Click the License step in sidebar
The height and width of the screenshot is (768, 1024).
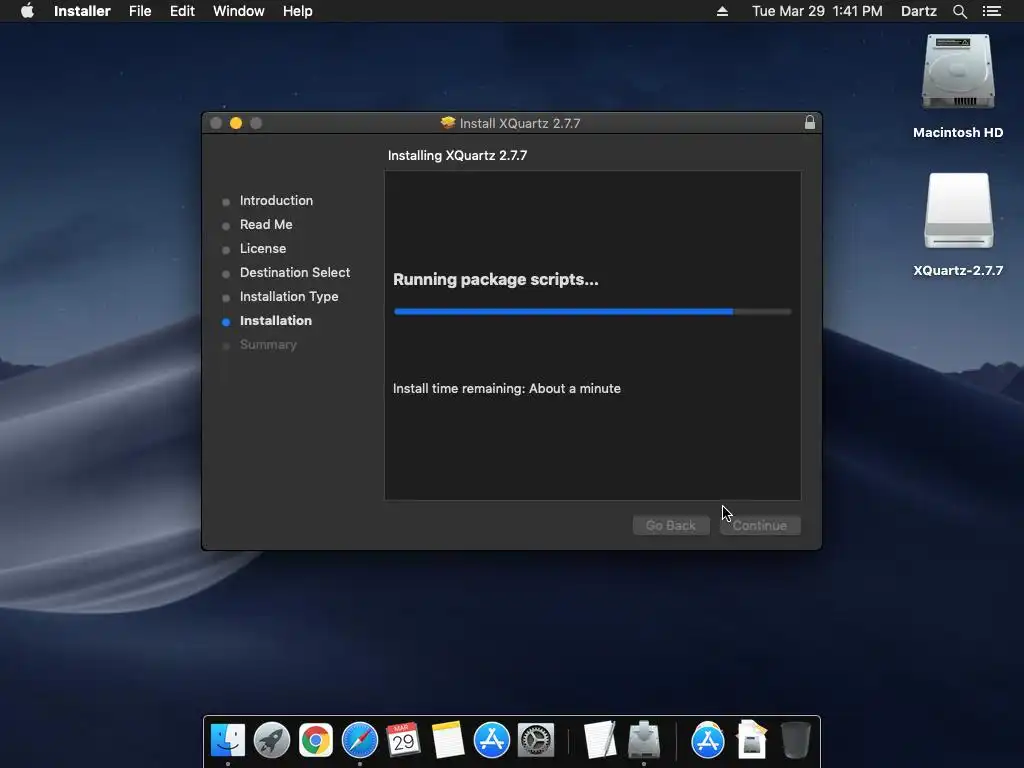point(263,249)
